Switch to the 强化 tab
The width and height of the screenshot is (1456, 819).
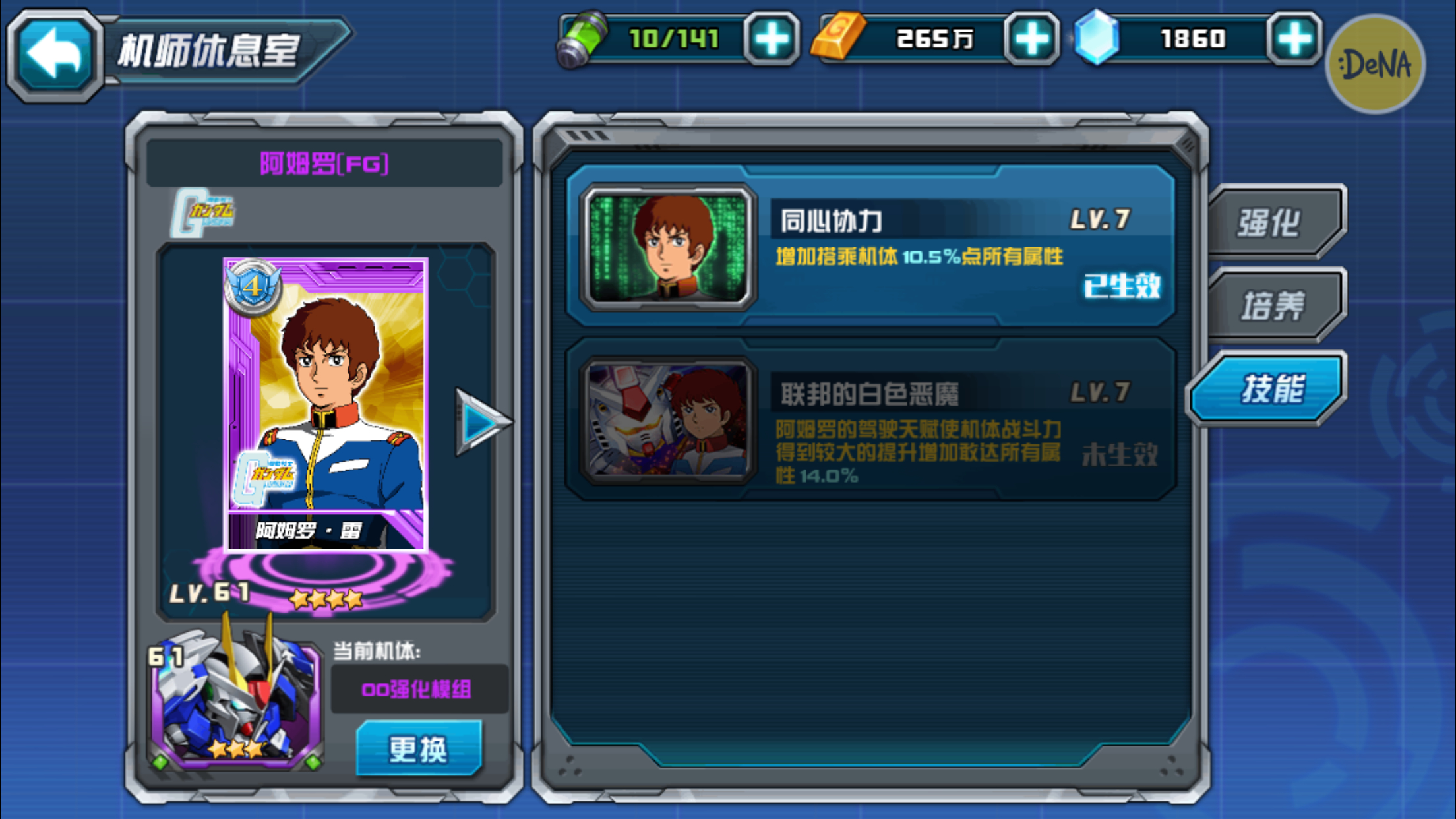(x=1275, y=222)
